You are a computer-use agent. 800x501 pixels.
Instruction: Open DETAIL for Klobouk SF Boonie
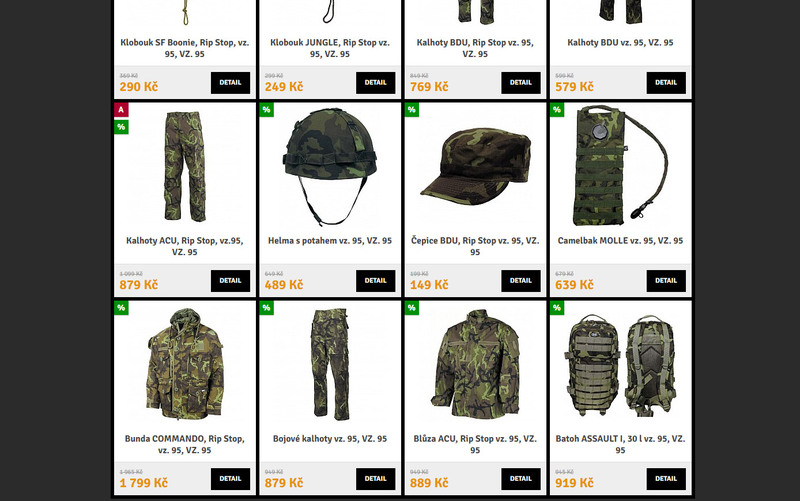pos(231,83)
